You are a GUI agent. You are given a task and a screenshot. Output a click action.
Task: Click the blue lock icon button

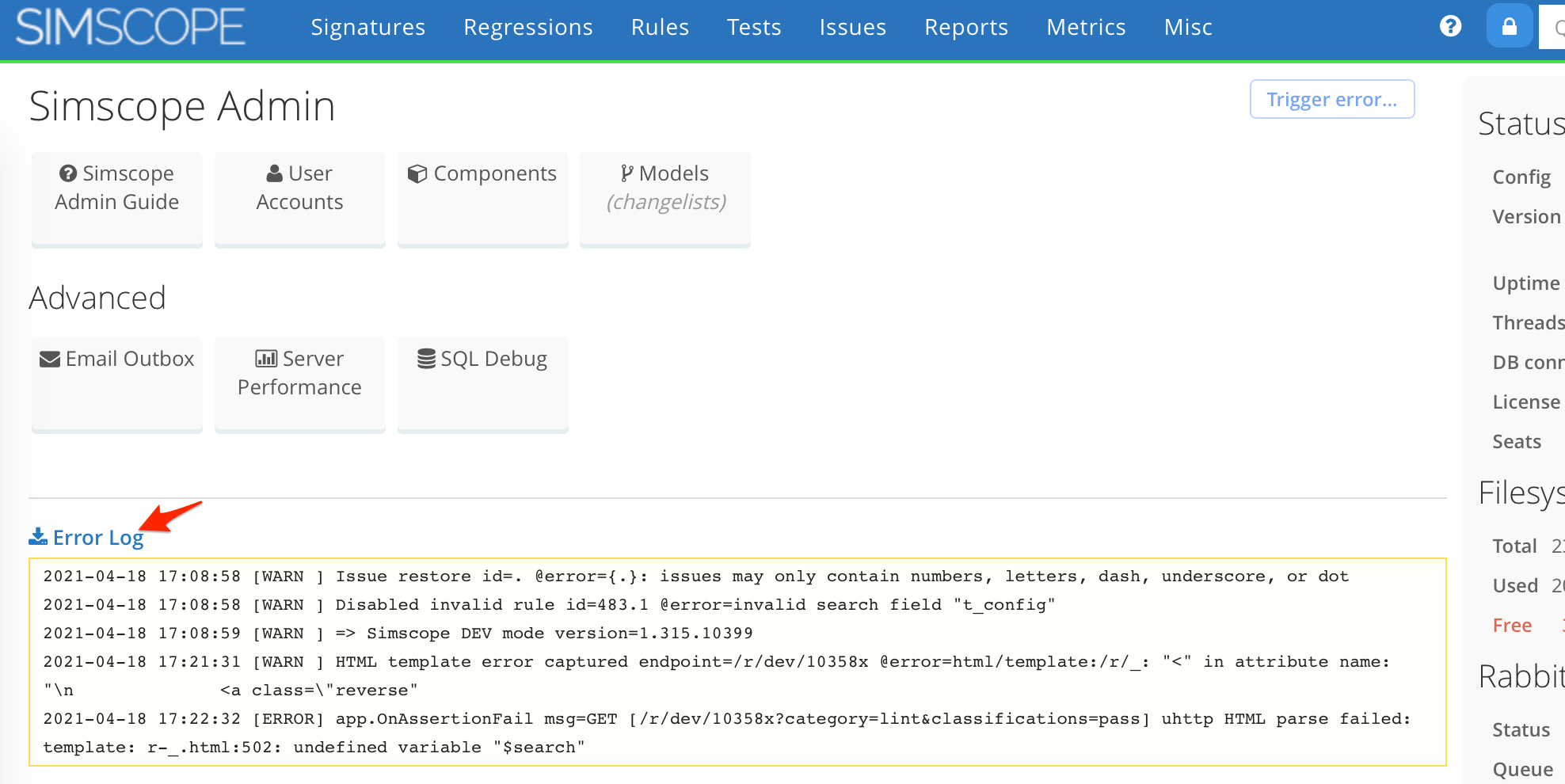(x=1510, y=26)
